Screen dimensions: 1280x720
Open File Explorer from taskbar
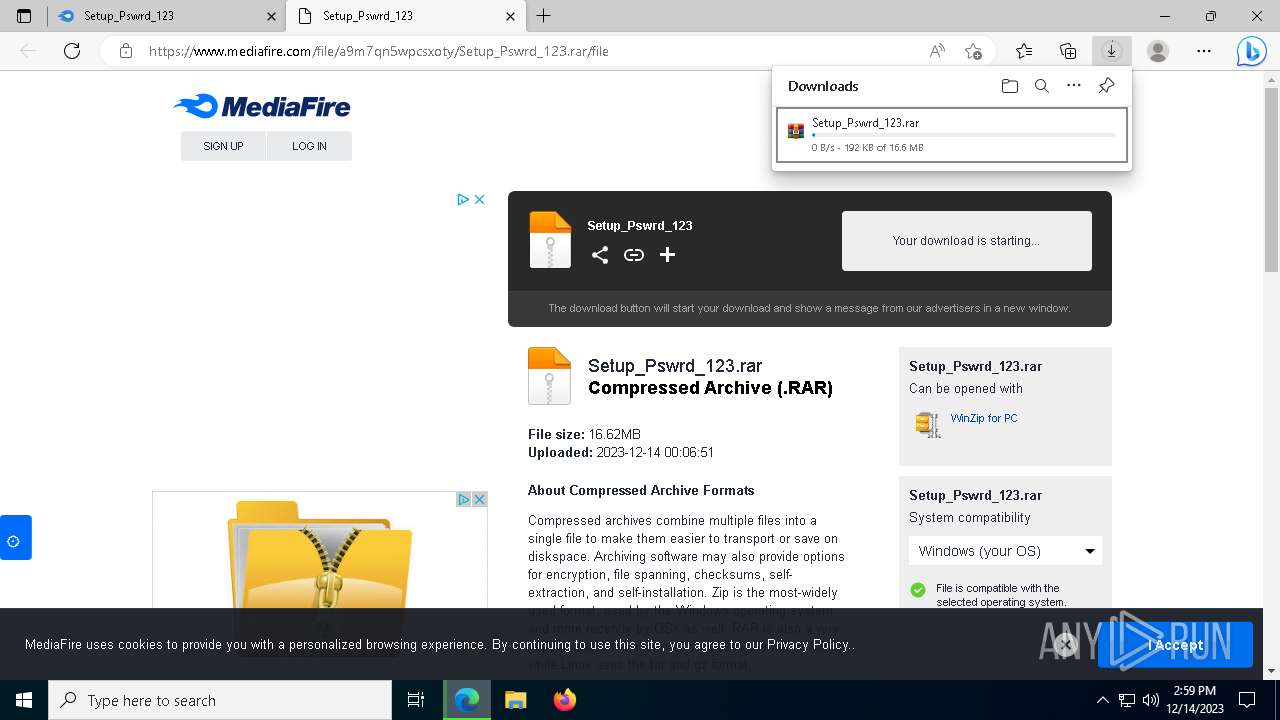coord(516,700)
